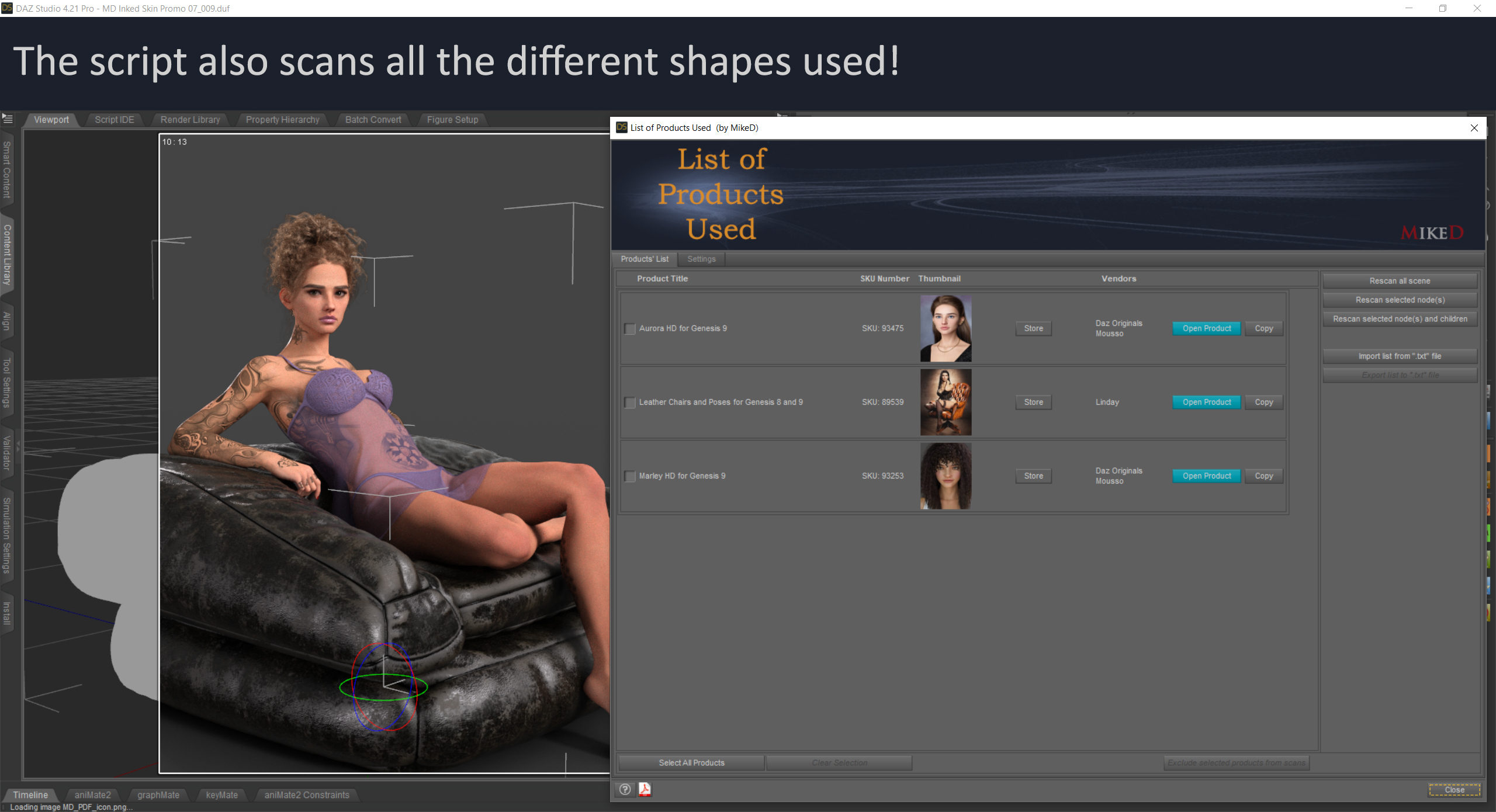The width and height of the screenshot is (1496, 812).
Task: Open Store for Leather Chairs and Poses
Action: [1033, 402]
